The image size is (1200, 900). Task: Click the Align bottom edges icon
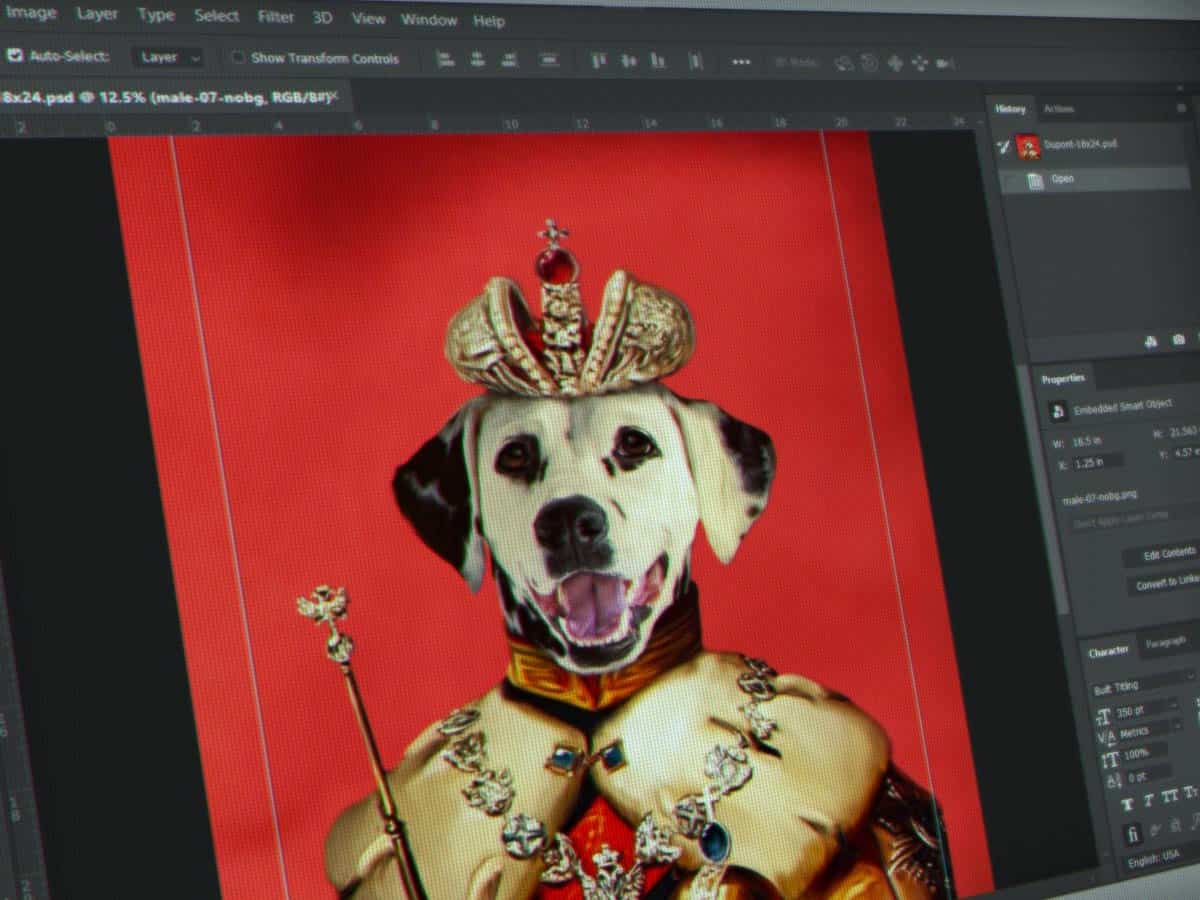coord(657,61)
